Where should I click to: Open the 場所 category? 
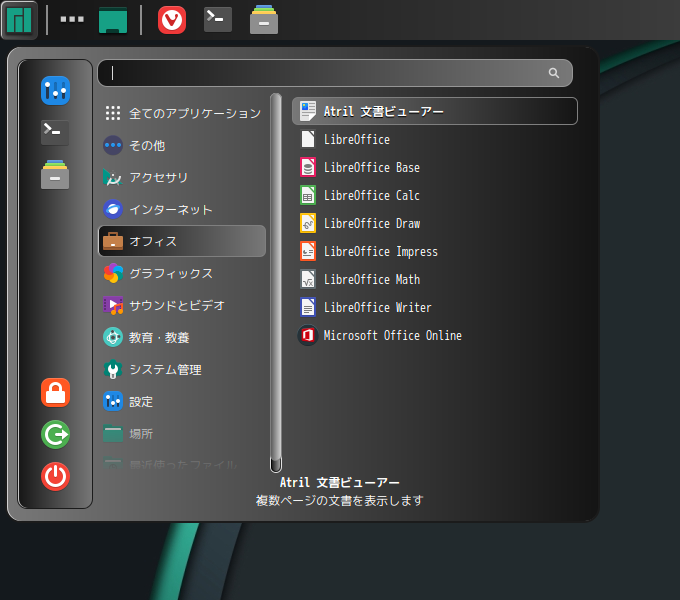182,434
